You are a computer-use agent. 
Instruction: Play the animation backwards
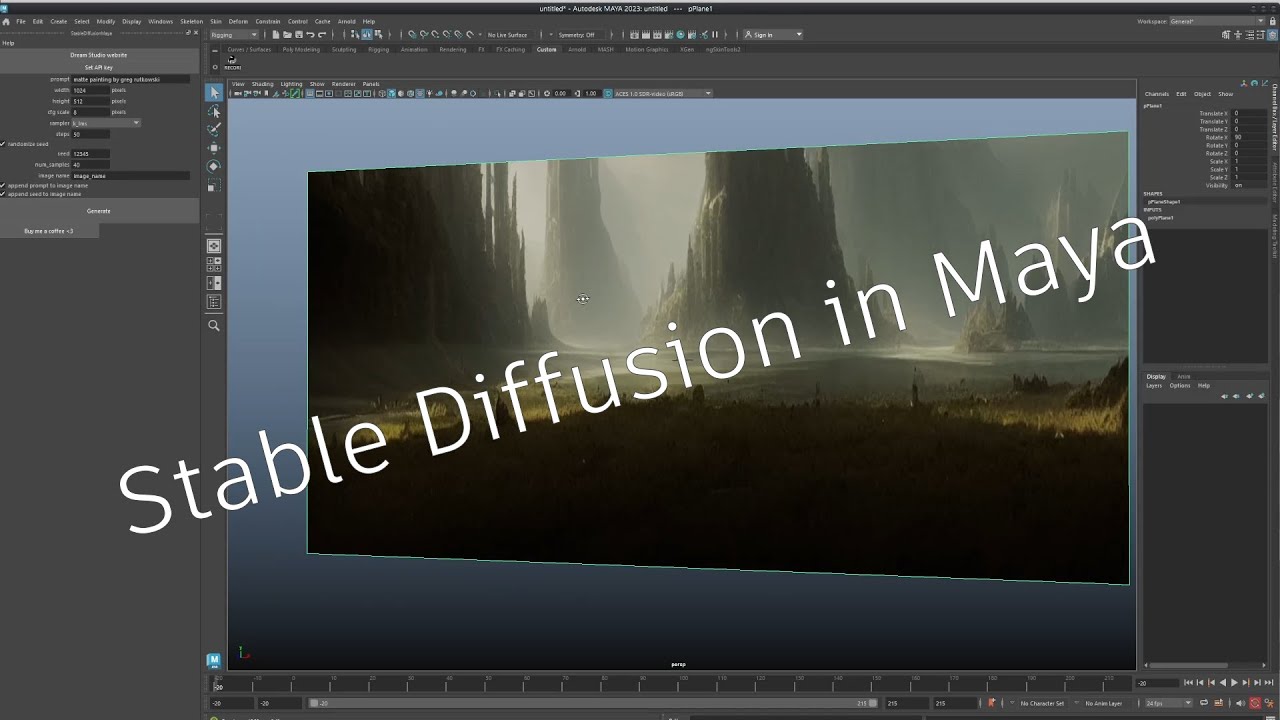point(1222,683)
